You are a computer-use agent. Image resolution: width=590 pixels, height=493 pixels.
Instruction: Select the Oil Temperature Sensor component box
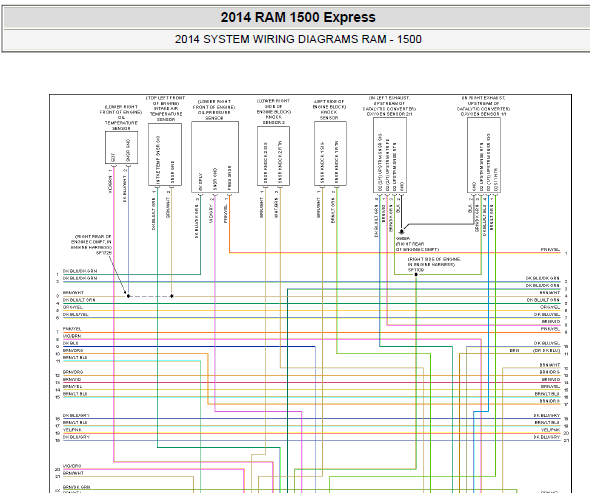point(121,148)
